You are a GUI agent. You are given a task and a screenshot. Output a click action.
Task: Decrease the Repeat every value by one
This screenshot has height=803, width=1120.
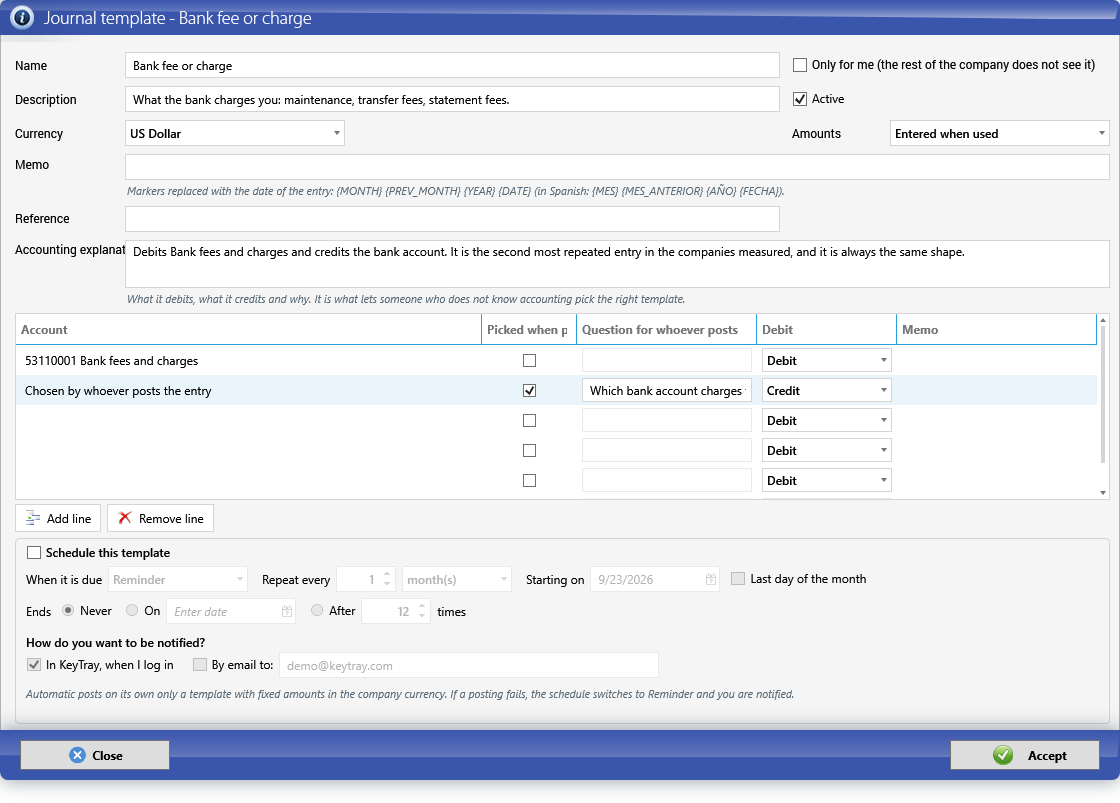[x=387, y=584]
